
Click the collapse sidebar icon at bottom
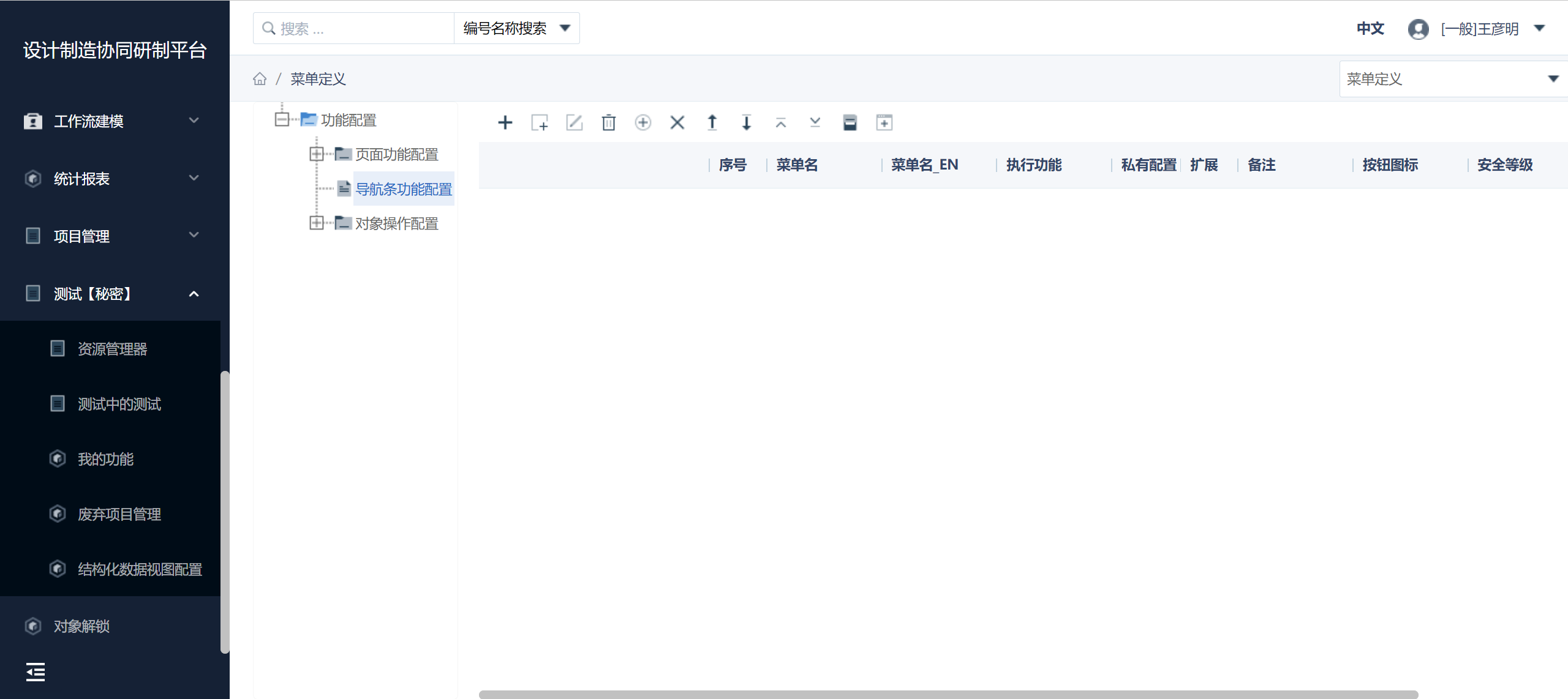pos(36,672)
